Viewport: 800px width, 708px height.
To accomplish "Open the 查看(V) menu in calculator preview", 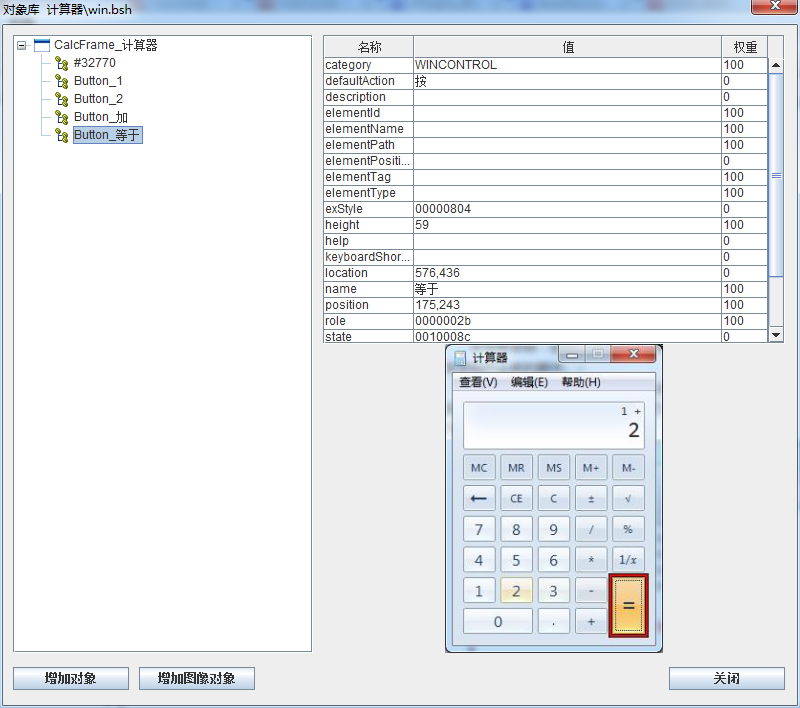I will (478, 382).
